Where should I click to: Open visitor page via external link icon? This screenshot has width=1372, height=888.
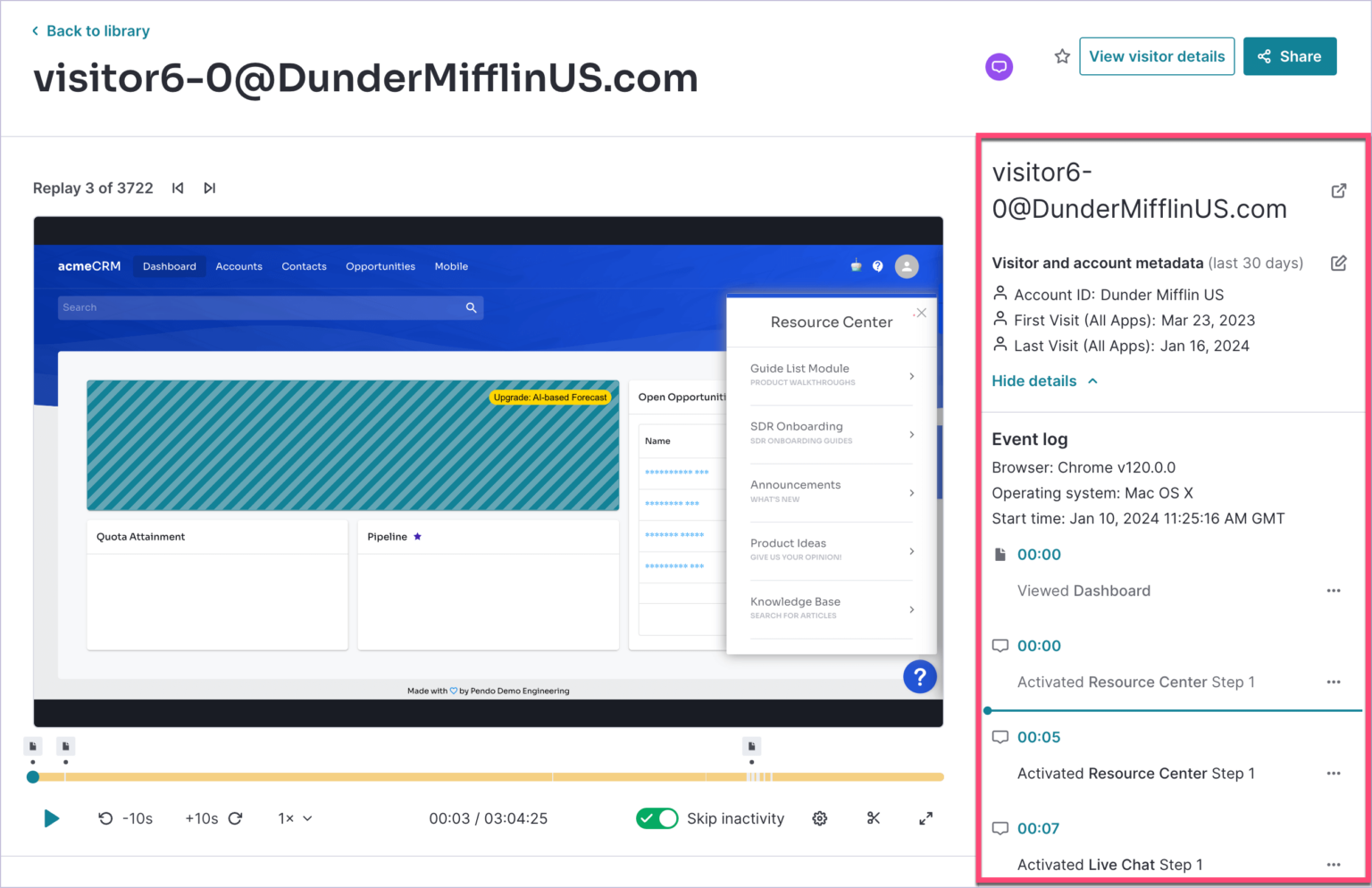tap(1338, 190)
